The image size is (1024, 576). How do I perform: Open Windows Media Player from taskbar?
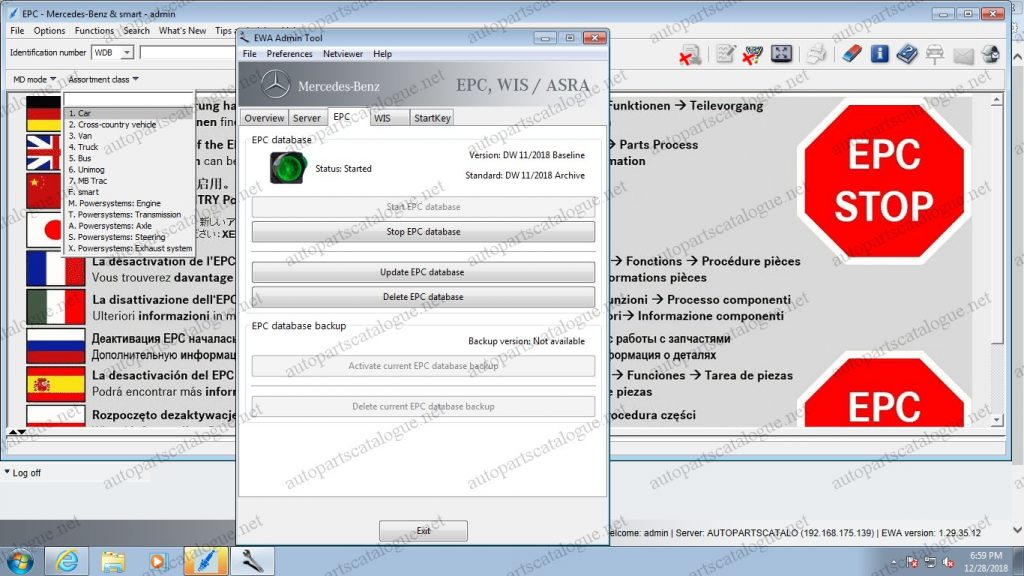[x=157, y=561]
